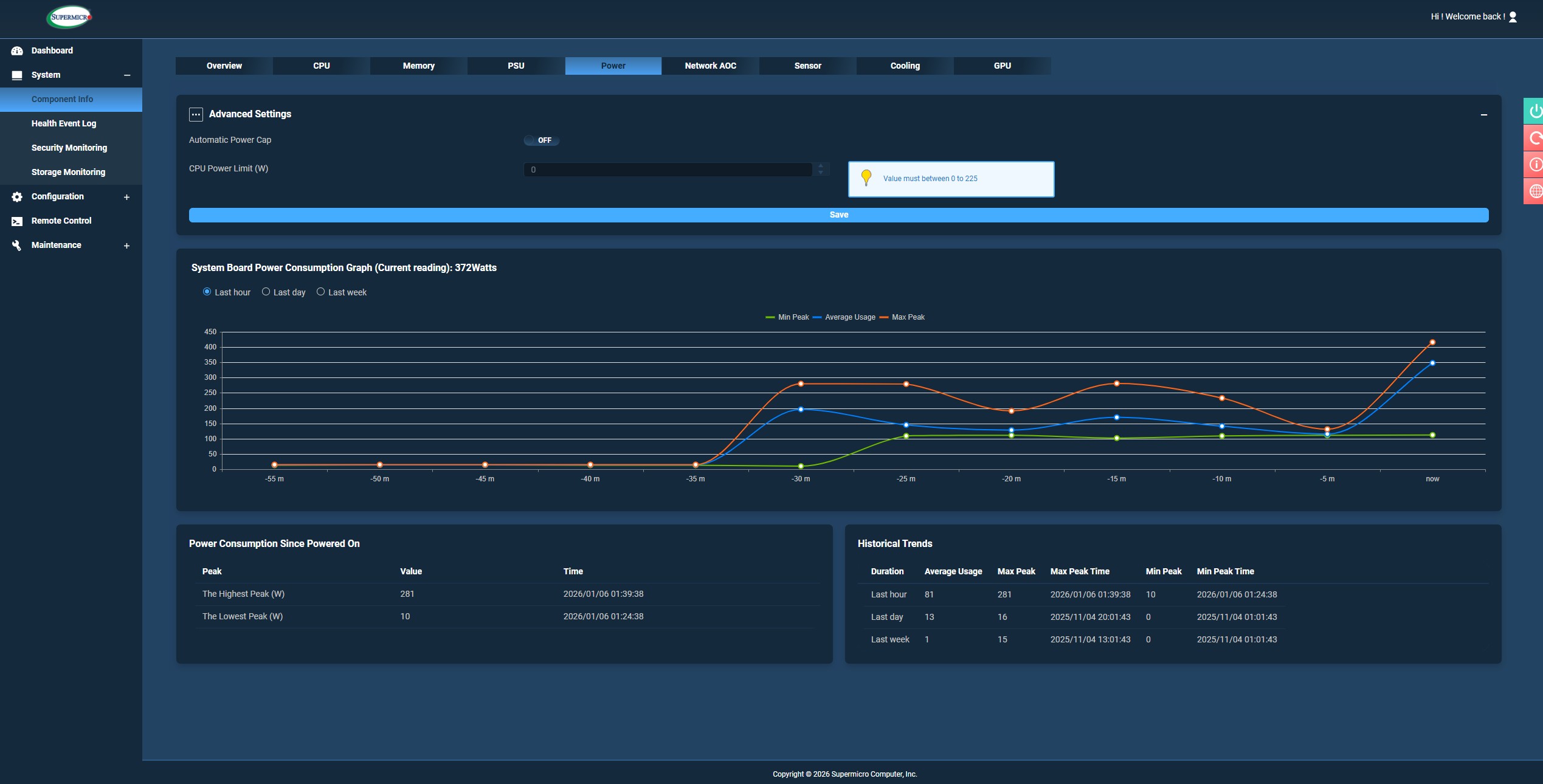Click the info circle icon on right edge
The width and height of the screenshot is (1543, 784).
coord(1534,164)
